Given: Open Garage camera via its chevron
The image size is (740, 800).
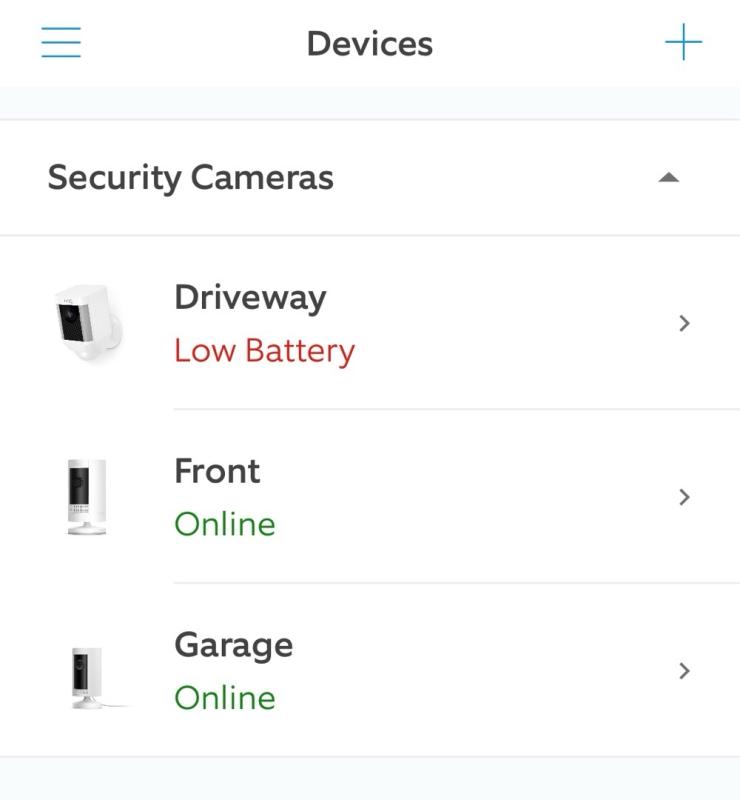Looking at the screenshot, I should (684, 671).
